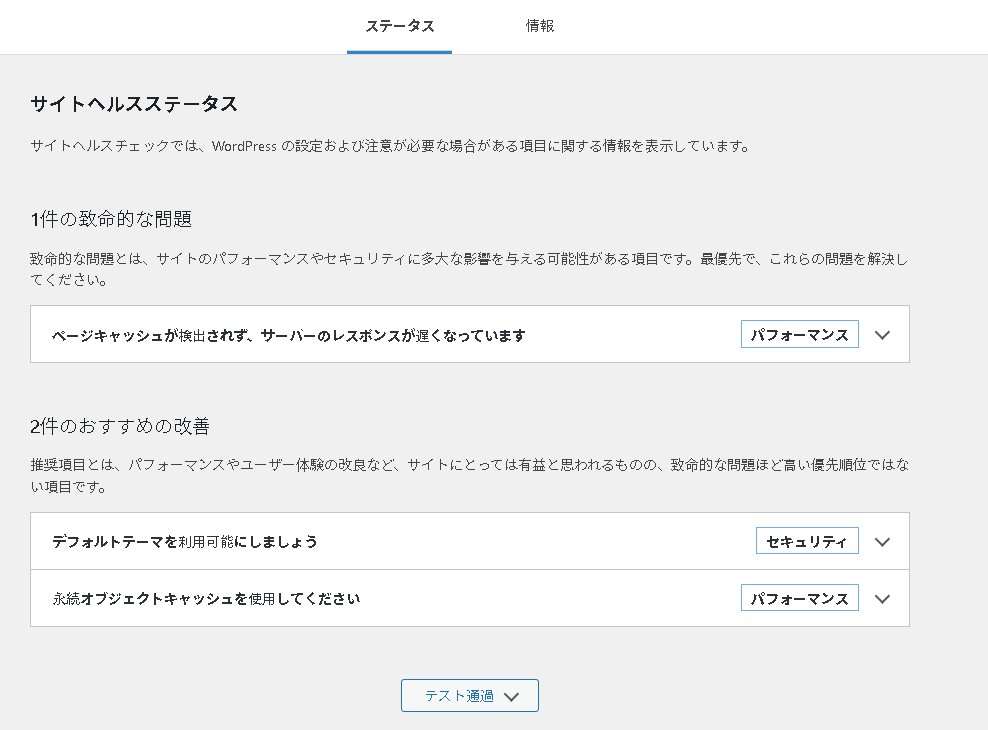Open the 永続オブジェクトキャッシュを使用してください item title
The image size is (988, 730).
tap(206, 599)
